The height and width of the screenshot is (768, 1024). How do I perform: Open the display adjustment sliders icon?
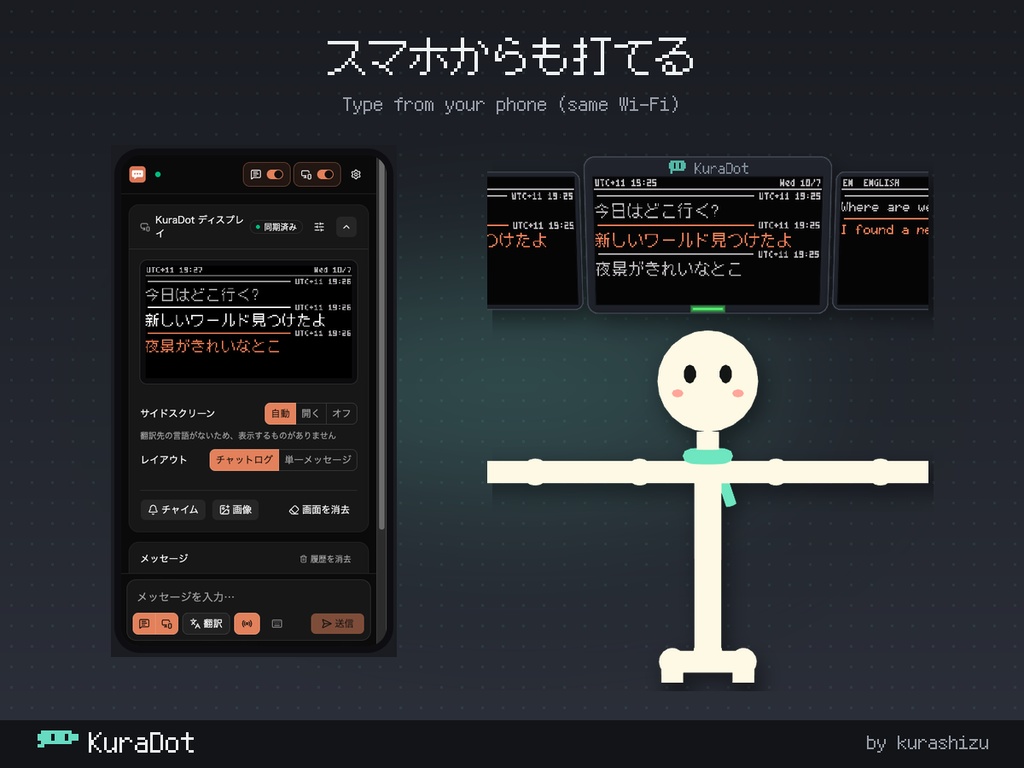pos(319,227)
